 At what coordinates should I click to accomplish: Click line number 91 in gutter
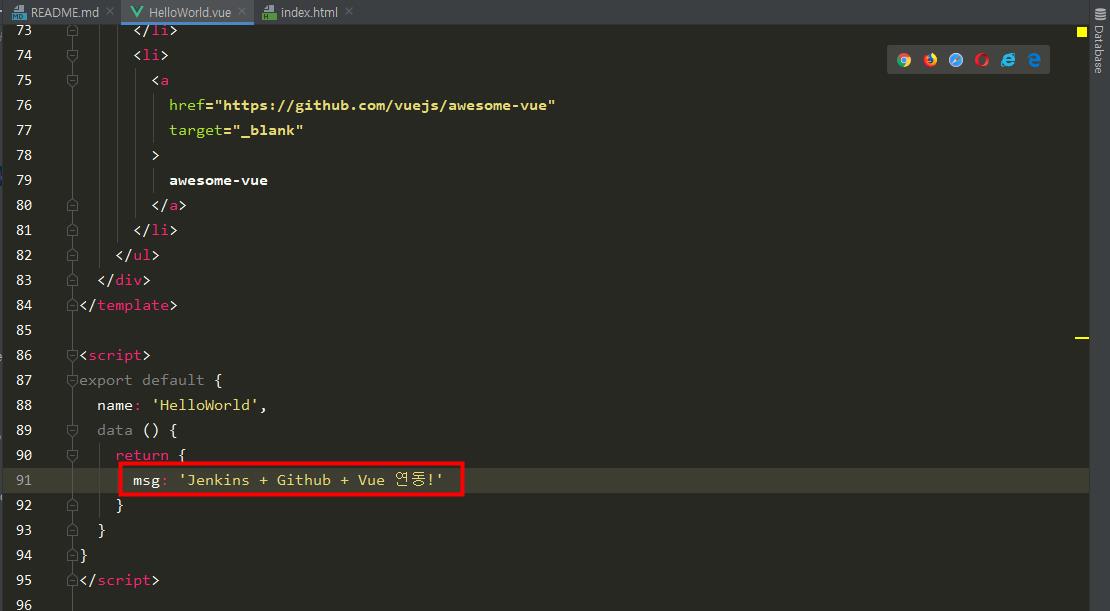pyautogui.click(x=24, y=480)
